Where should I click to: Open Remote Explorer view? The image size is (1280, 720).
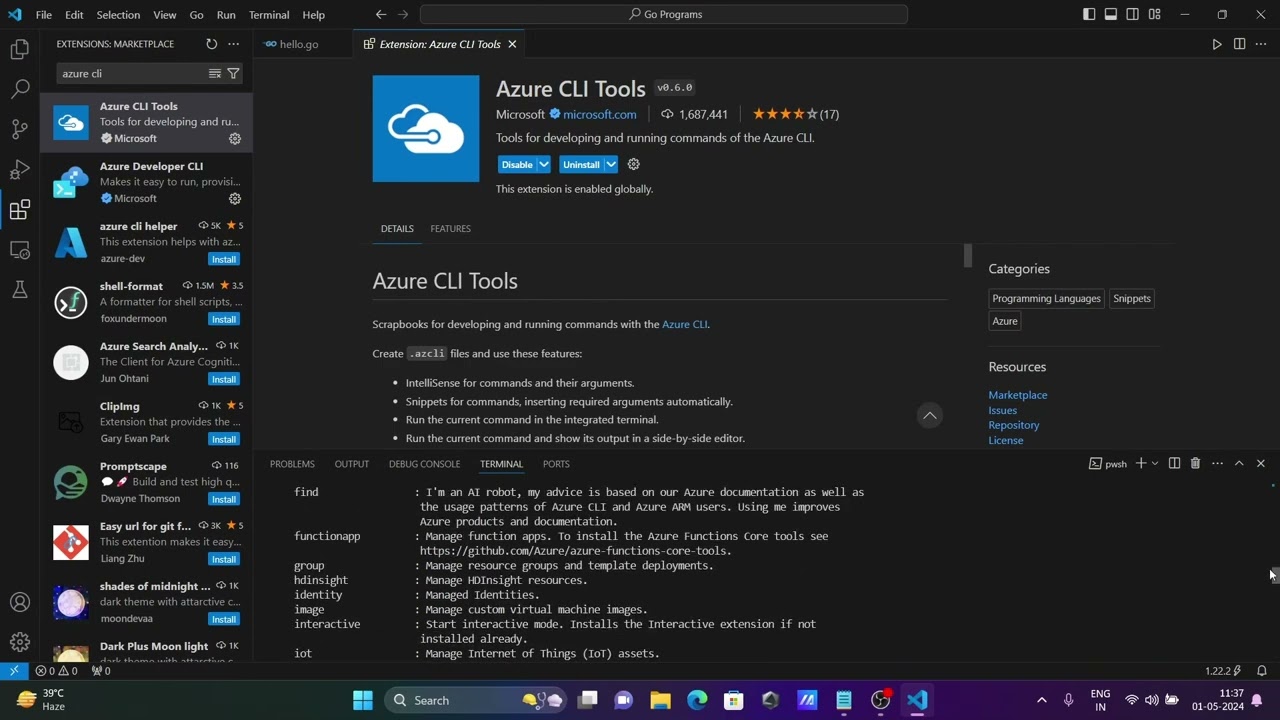[20, 249]
